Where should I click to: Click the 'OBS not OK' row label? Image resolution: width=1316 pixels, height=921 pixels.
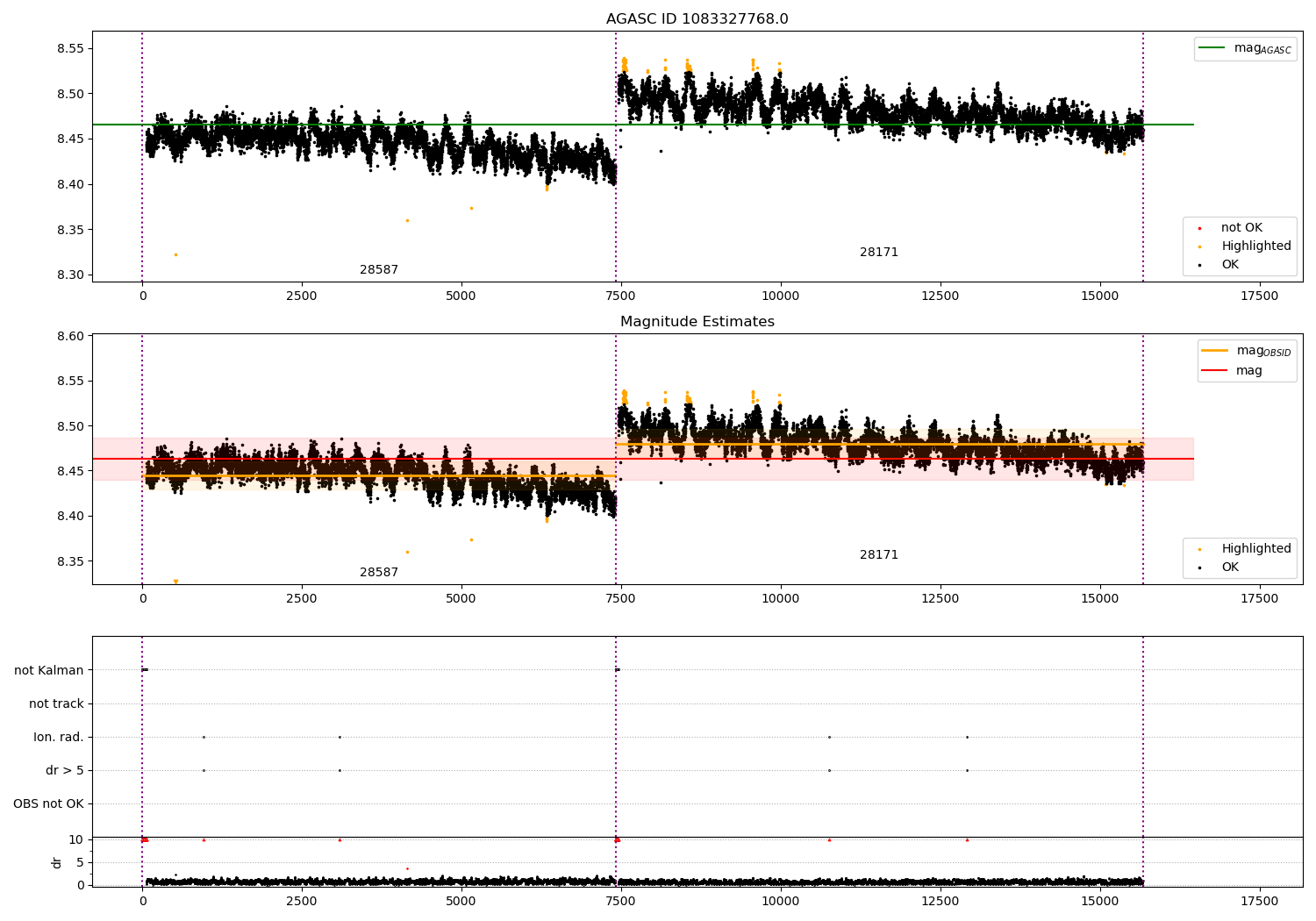[49, 804]
